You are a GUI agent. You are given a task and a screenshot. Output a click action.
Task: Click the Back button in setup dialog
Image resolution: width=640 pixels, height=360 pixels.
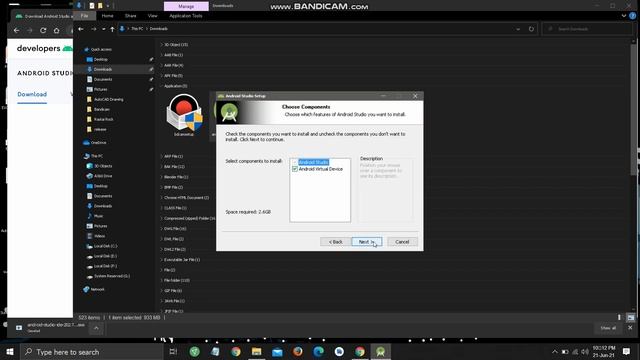336,242
